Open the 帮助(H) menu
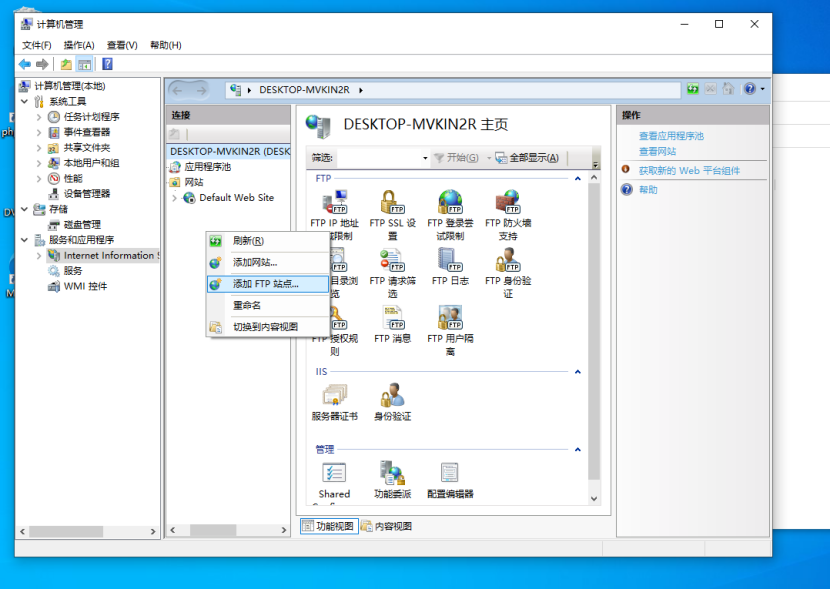This screenshot has height=590, width=831. click(x=165, y=45)
